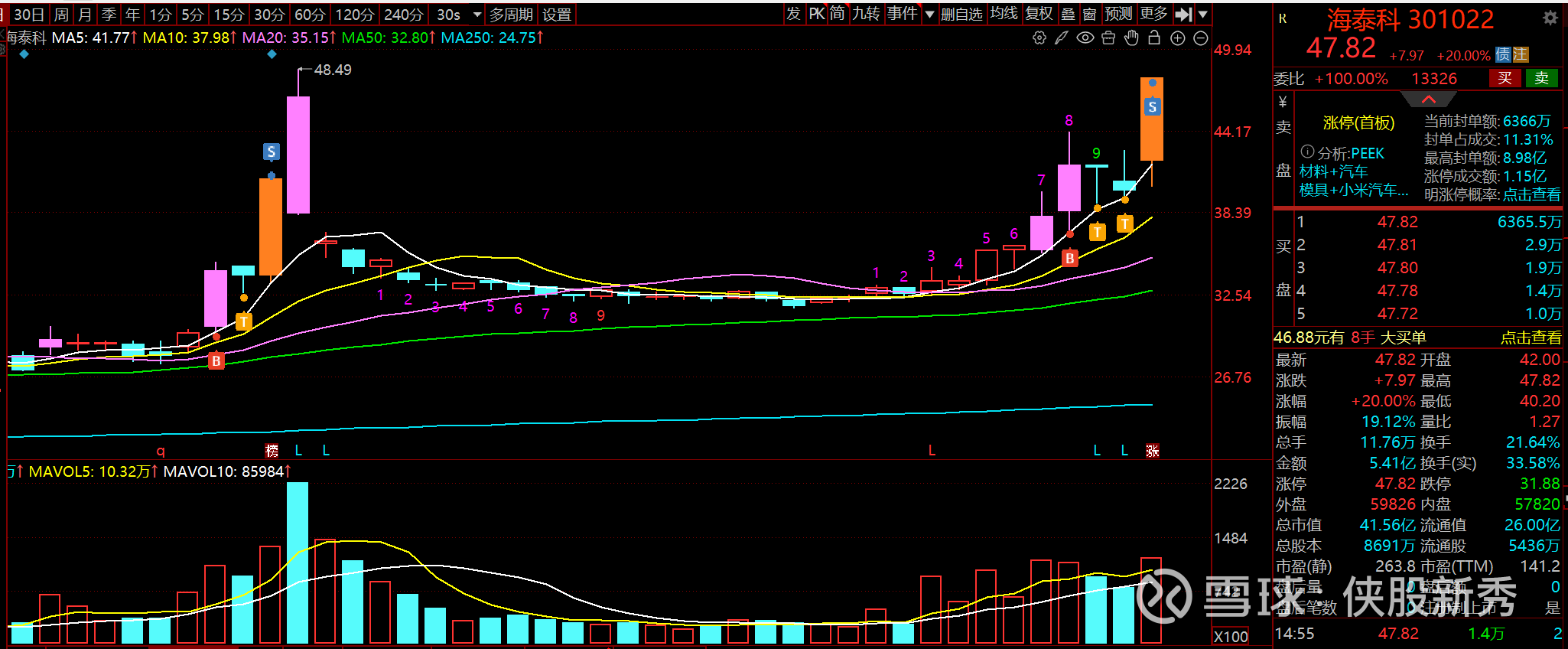This screenshot has height=649, width=1568.
Task: Click the 注 note tag icon
Action: click(x=1521, y=54)
